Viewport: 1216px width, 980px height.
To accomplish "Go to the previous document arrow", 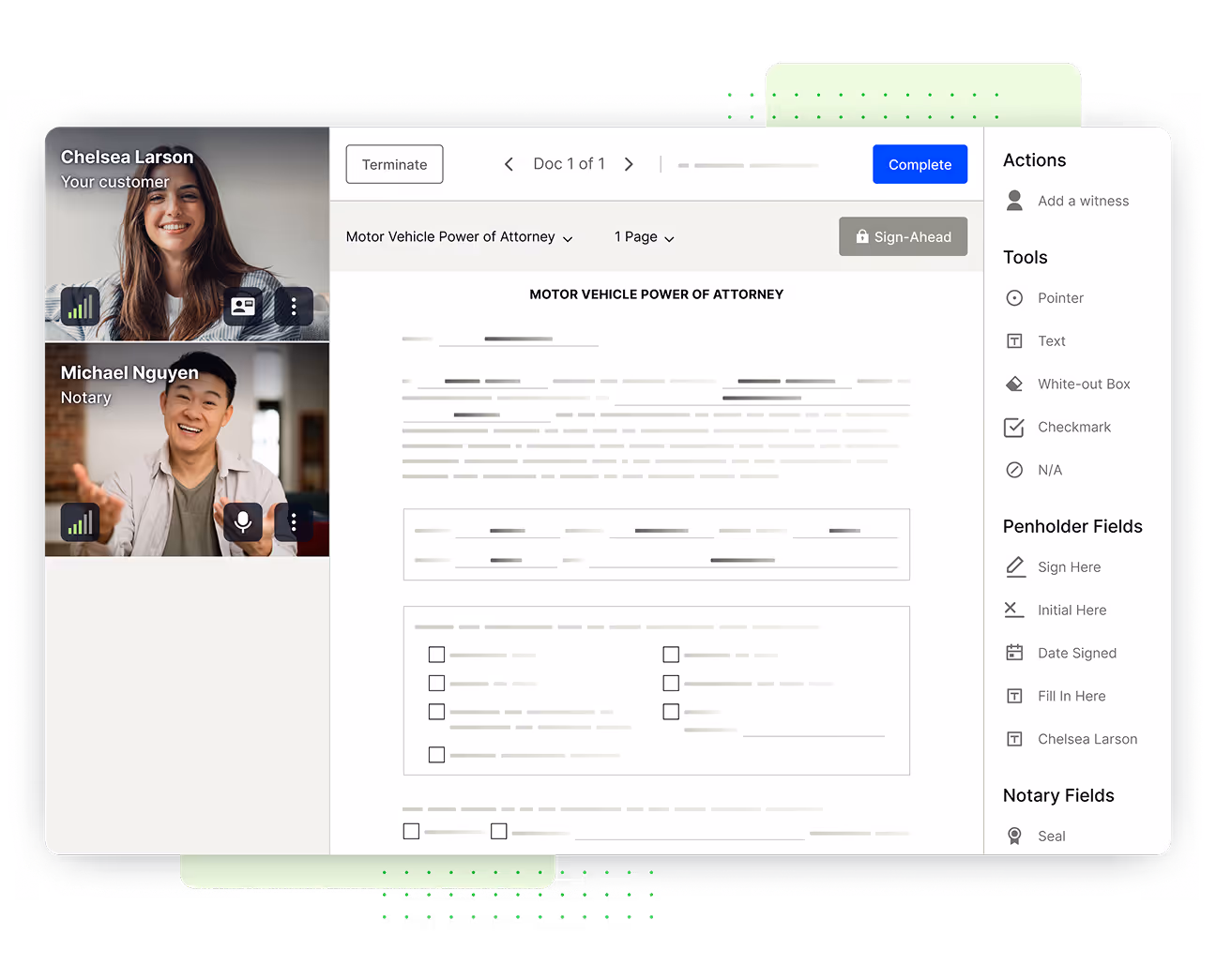I will (x=509, y=164).
